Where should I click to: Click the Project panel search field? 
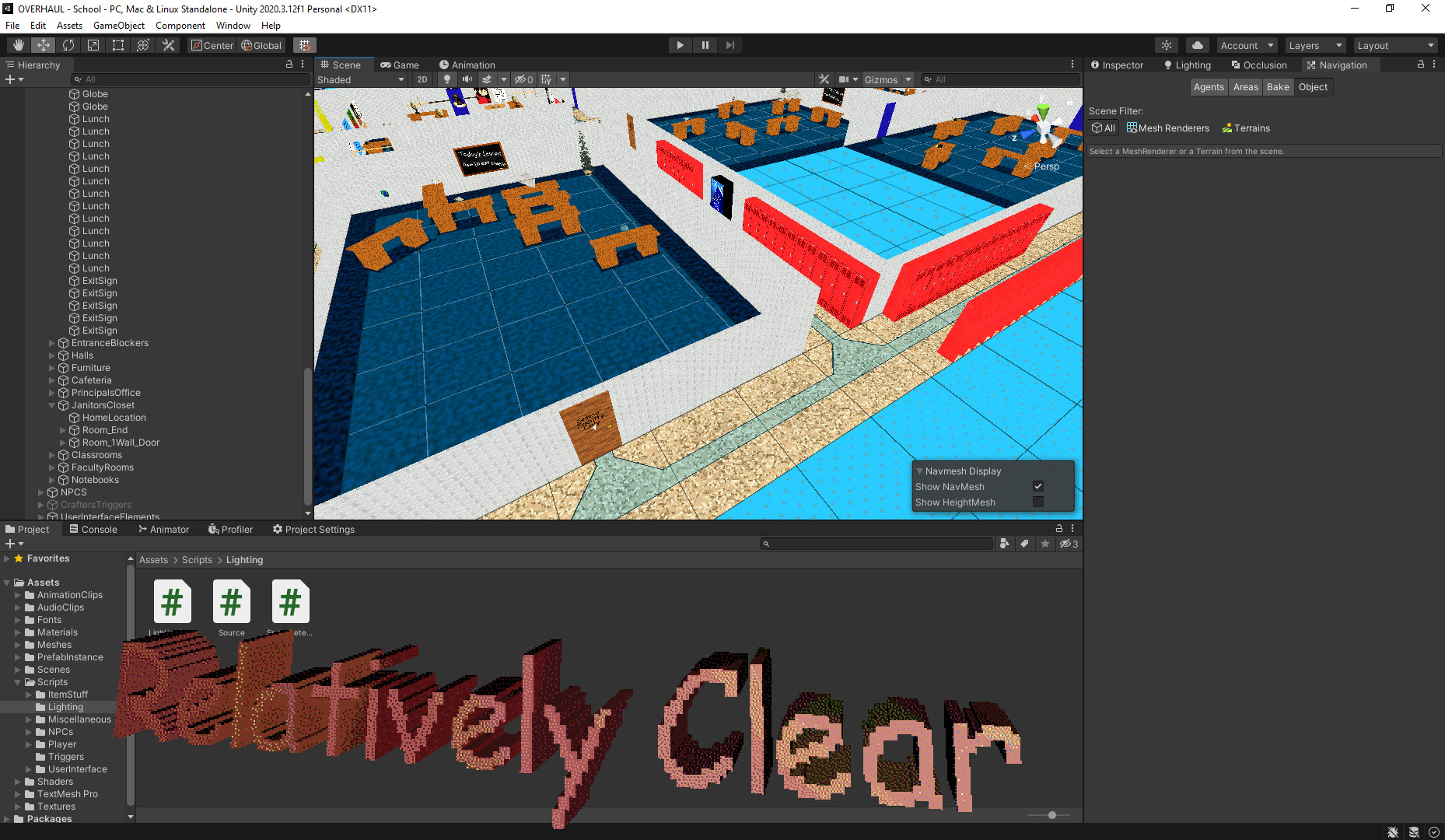(x=876, y=543)
